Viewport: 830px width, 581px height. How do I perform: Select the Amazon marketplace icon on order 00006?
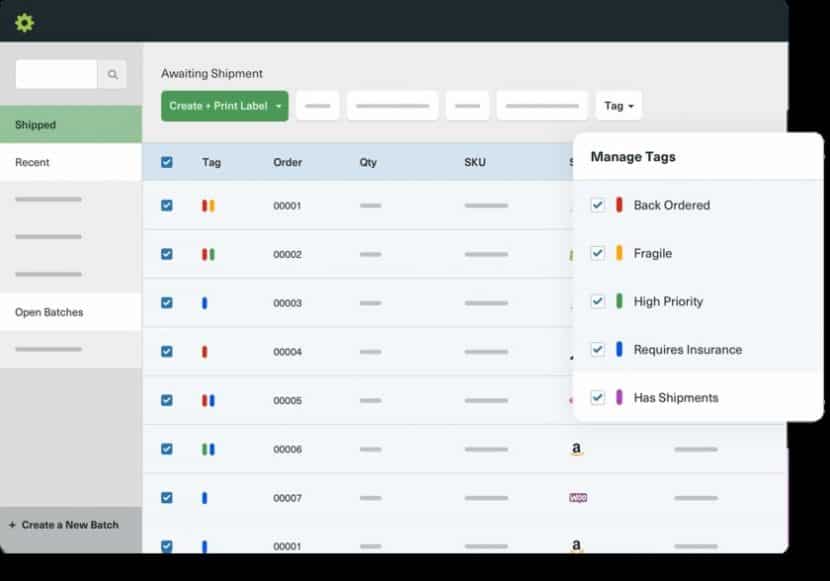(576, 449)
